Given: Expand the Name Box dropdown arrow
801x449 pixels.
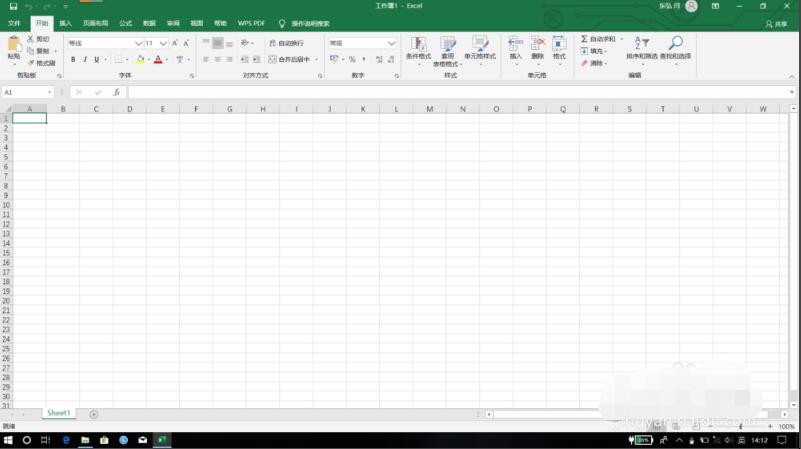Looking at the screenshot, I should [x=49, y=92].
